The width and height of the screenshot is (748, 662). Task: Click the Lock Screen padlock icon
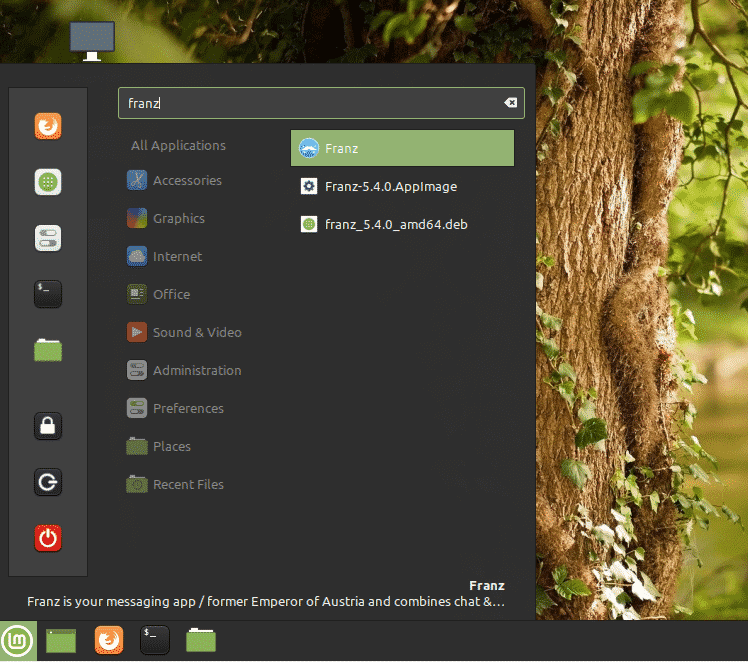(48, 426)
